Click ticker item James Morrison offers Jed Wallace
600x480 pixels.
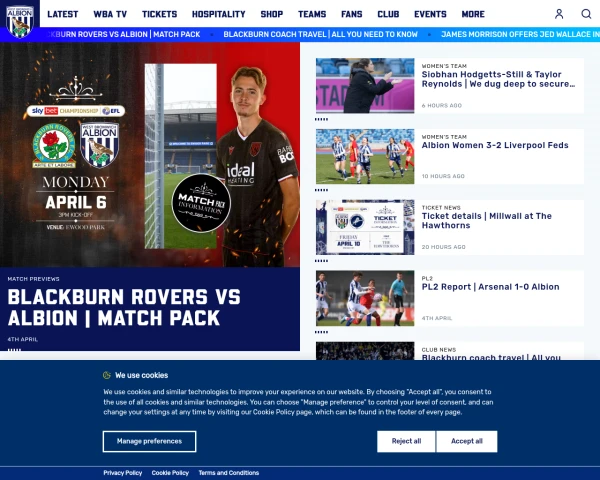point(520,34)
